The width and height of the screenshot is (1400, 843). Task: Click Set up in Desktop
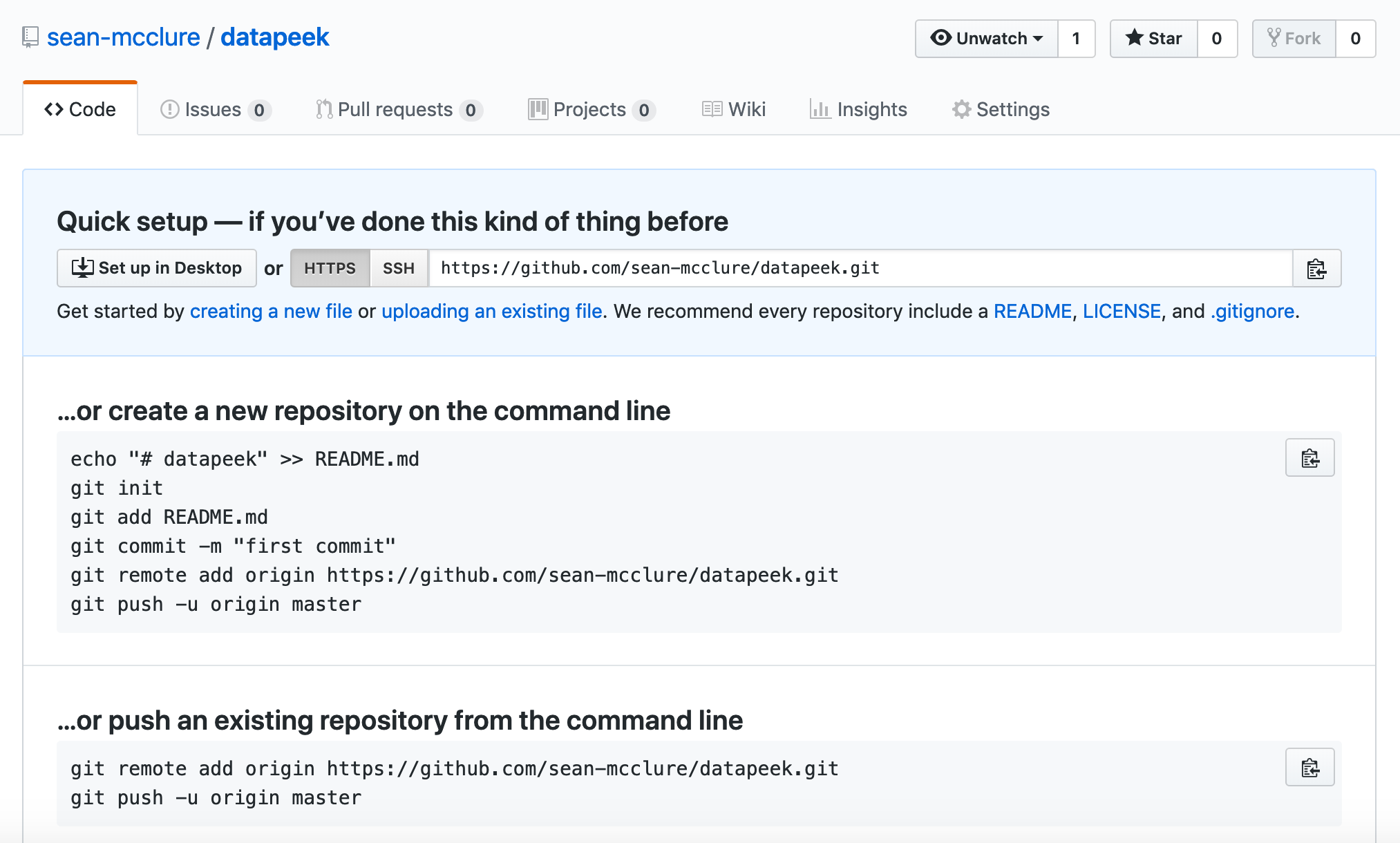coord(156,268)
